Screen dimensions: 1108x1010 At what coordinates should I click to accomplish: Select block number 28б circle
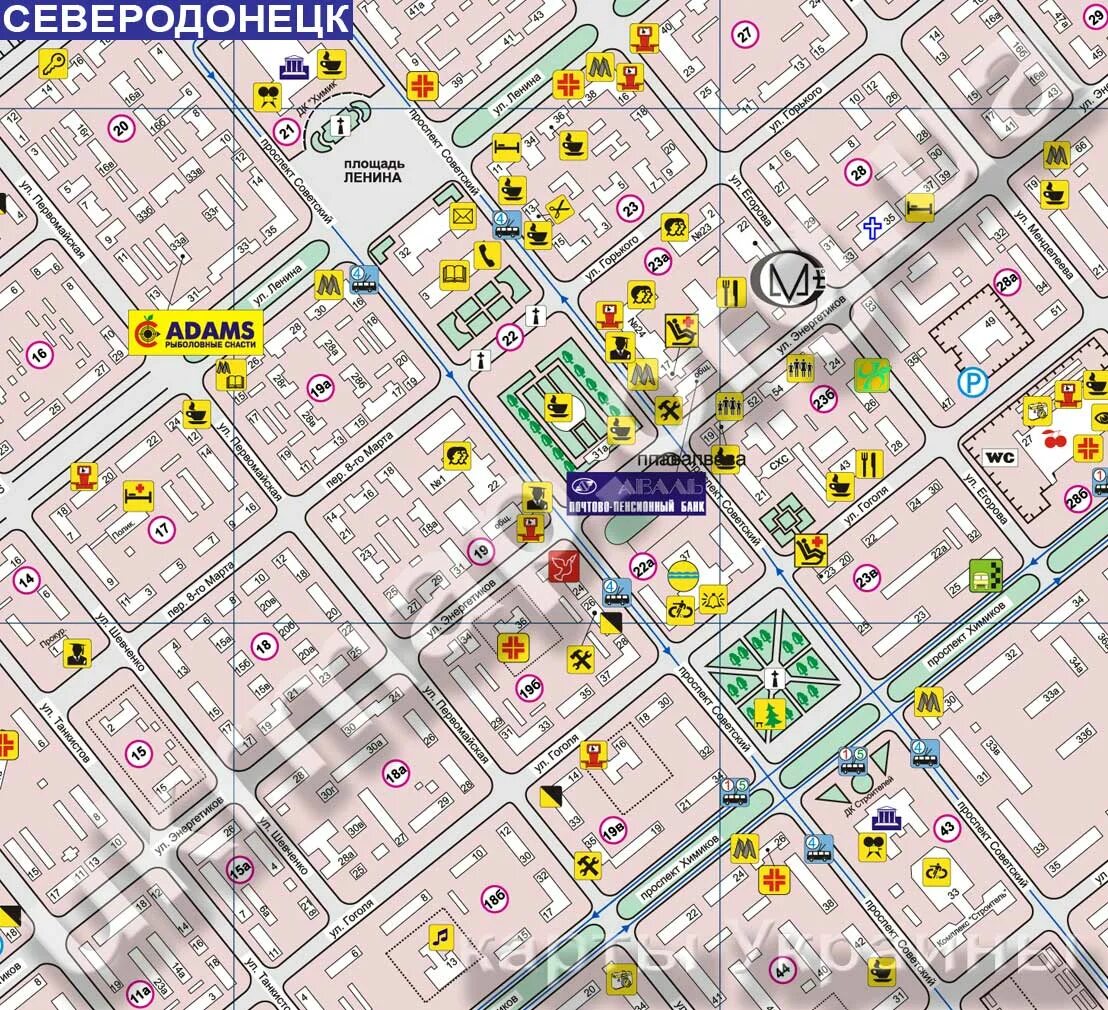coord(1078,499)
